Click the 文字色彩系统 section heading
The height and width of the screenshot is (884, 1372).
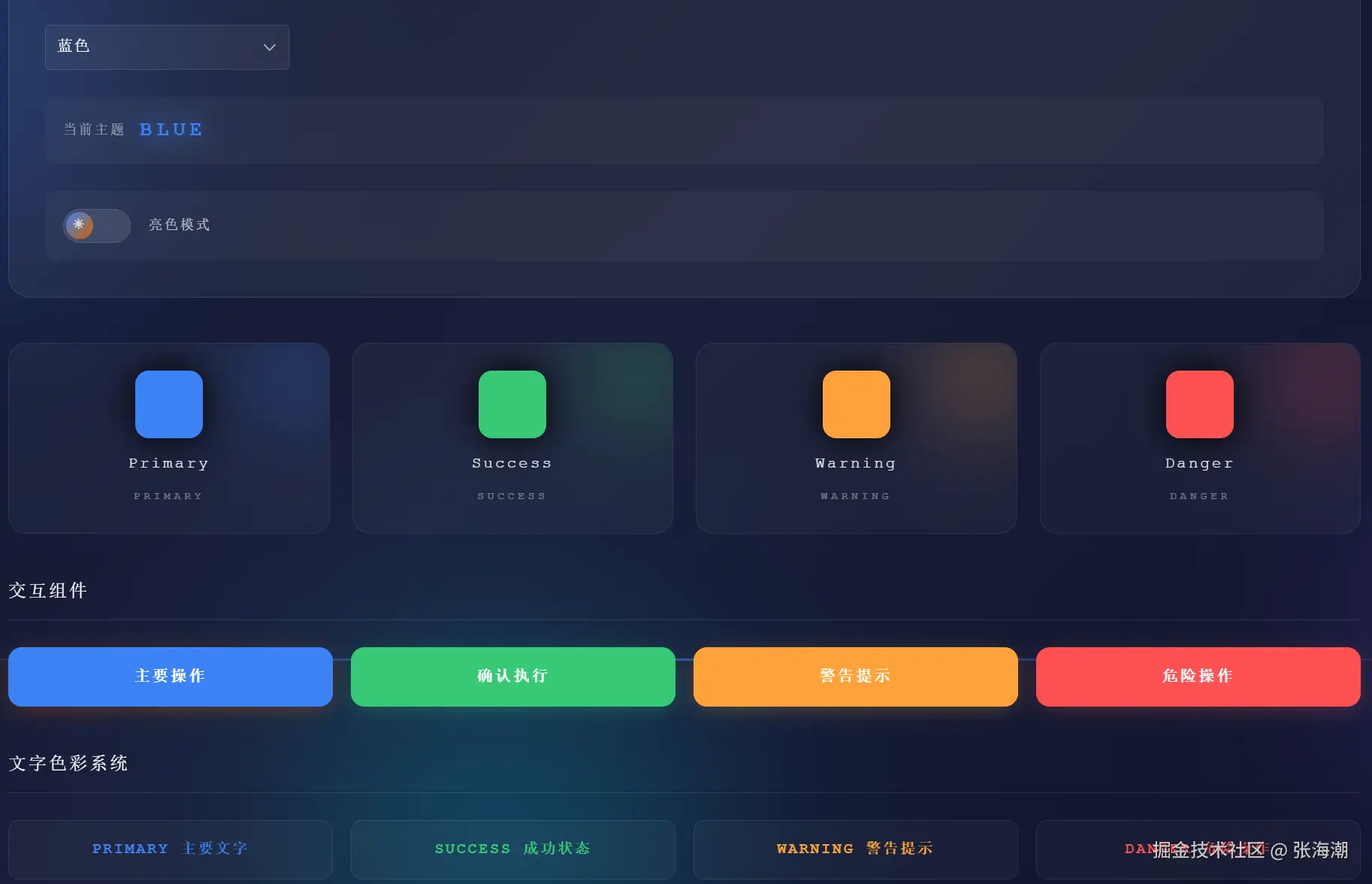point(68,764)
